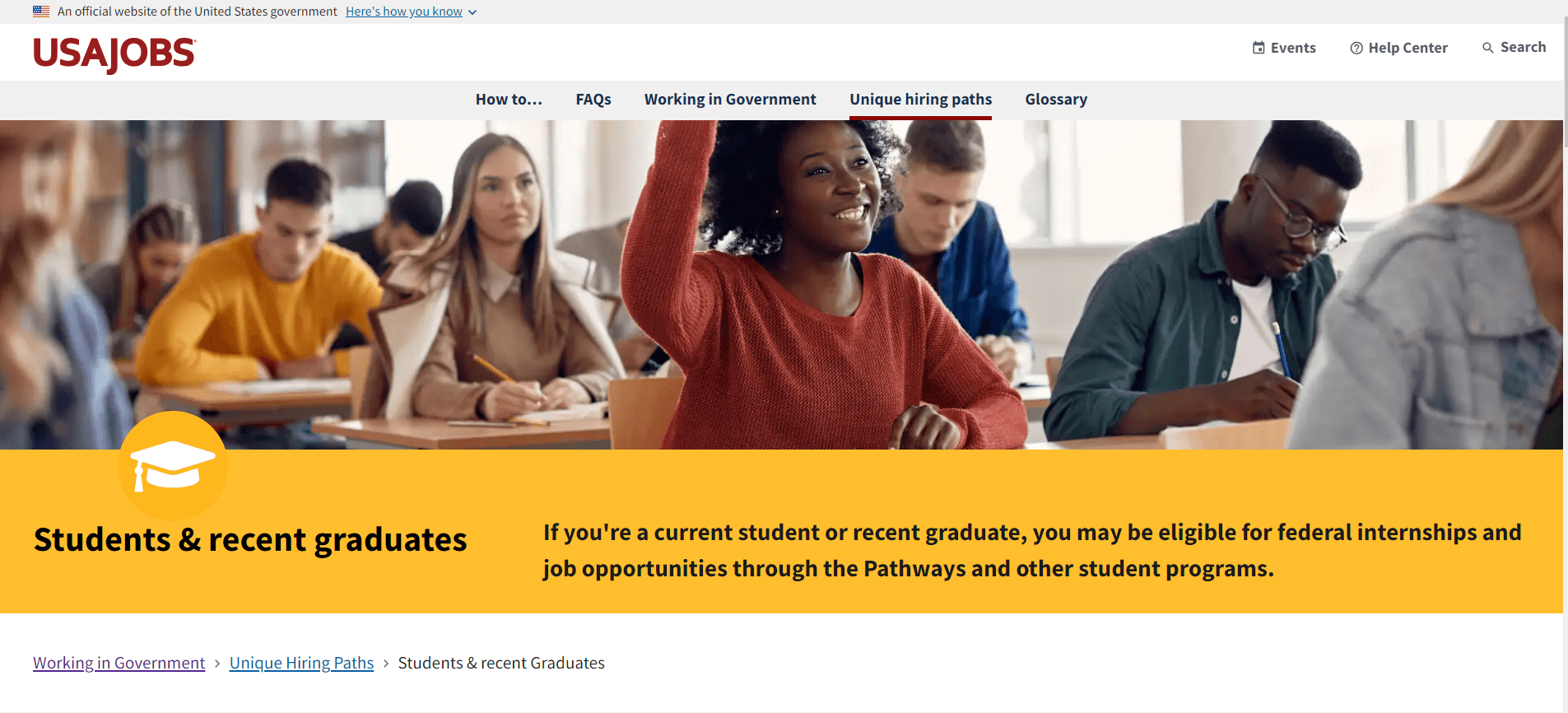The image size is (1568, 713).
Task: Open the Working in Government tab
Action: pos(730,100)
